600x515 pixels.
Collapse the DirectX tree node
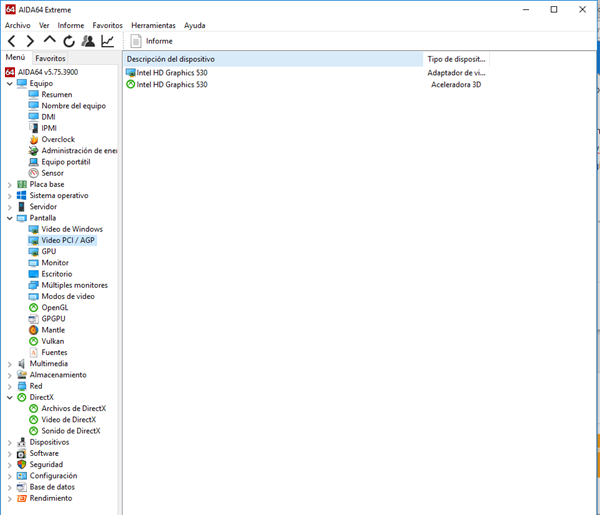[x=10, y=398]
